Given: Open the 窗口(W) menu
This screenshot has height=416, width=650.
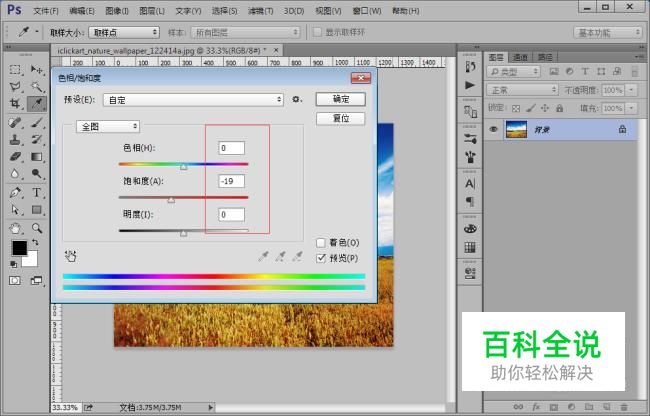Looking at the screenshot, I should [x=367, y=11].
